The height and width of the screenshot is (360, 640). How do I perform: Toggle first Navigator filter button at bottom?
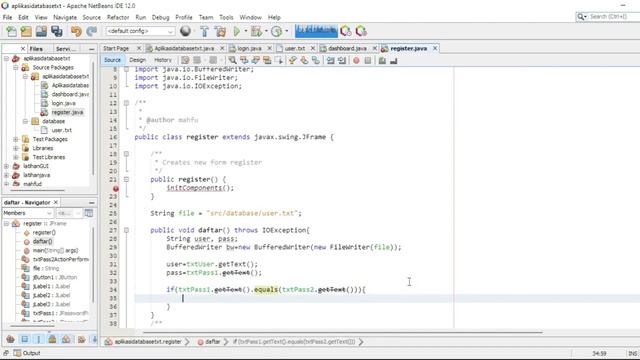[11, 339]
